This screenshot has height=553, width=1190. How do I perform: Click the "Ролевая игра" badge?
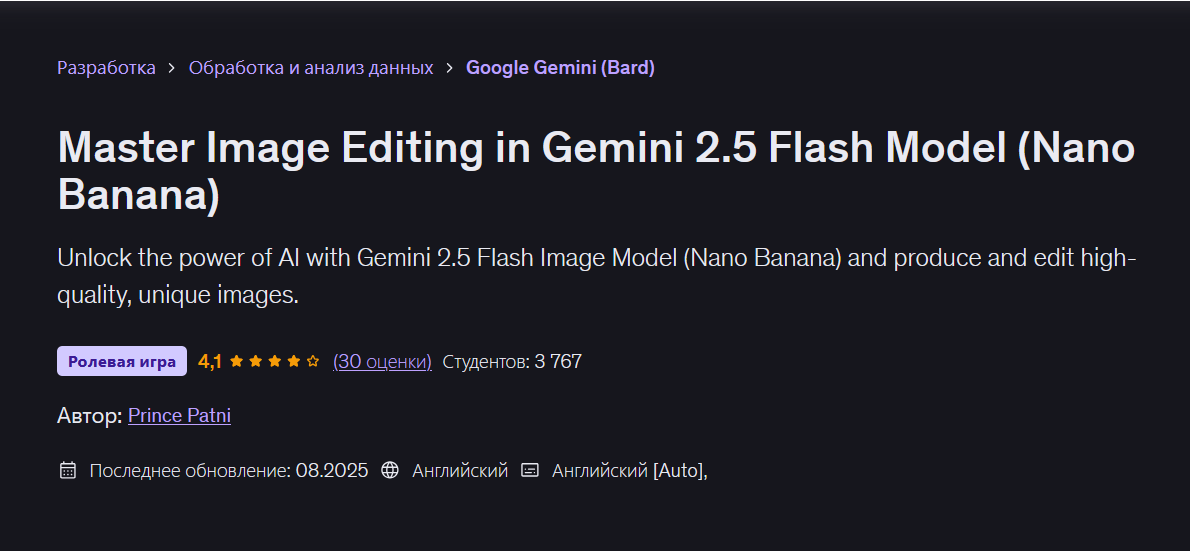coord(122,361)
